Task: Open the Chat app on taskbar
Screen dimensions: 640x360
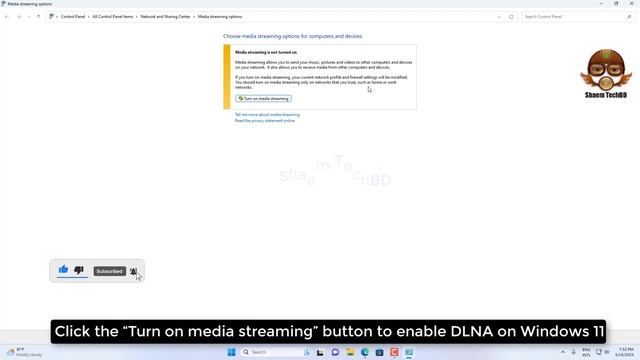Action: [335, 352]
